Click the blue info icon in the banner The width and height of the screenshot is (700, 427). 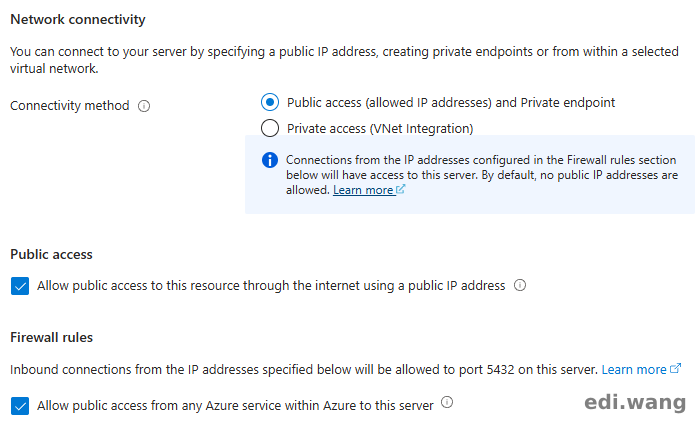(269, 160)
